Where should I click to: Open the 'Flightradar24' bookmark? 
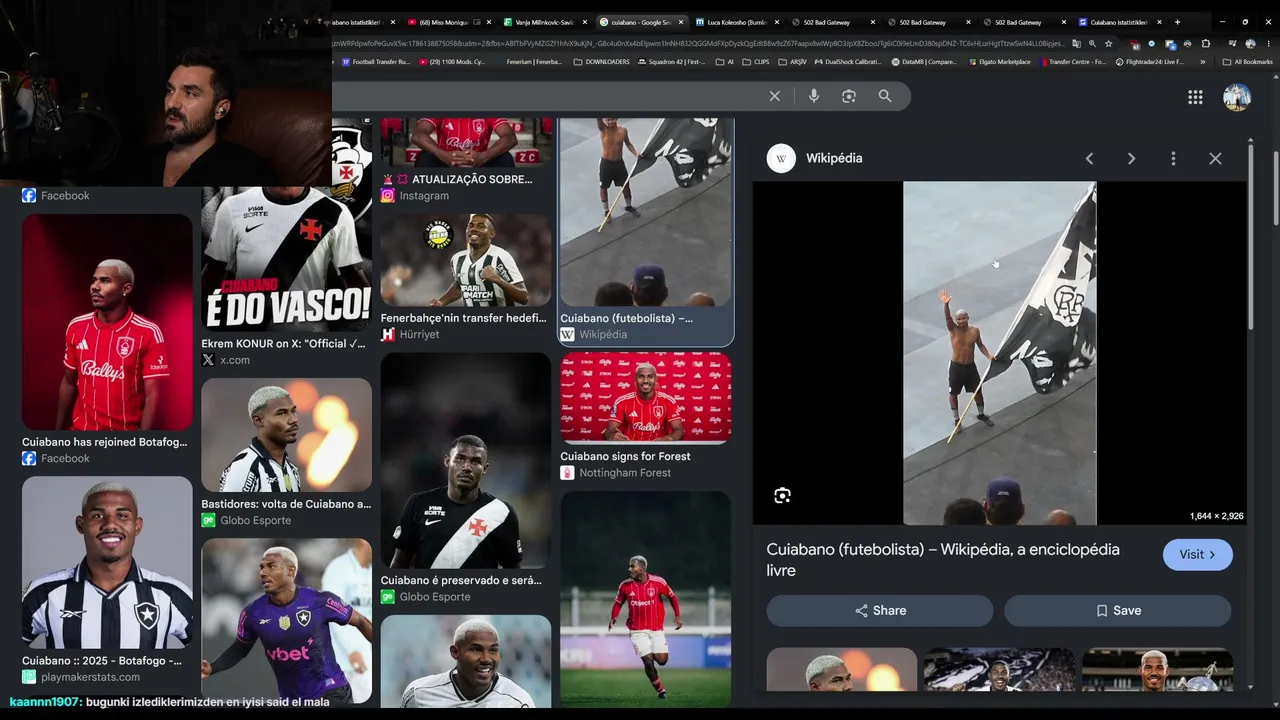(x=1150, y=62)
